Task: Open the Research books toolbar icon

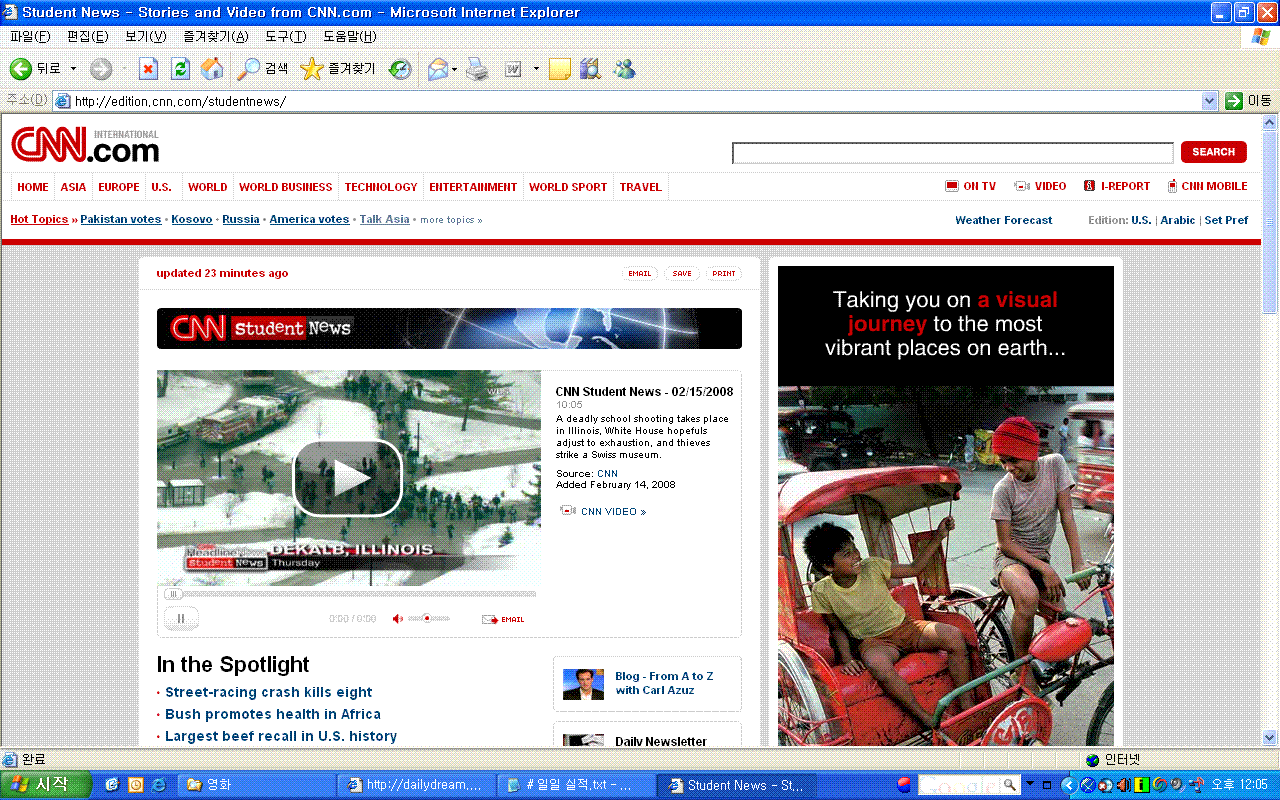Action: (x=591, y=69)
